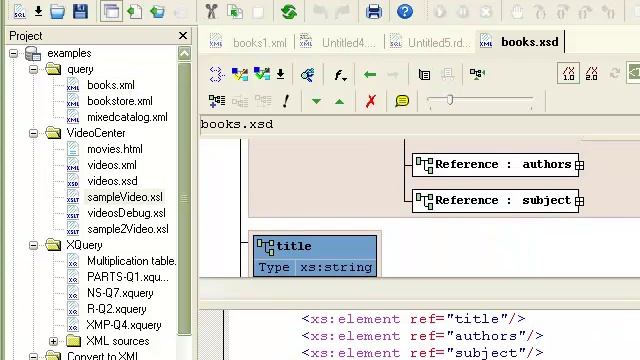Click the copy documents icon
This screenshot has width=640, height=360.
[235, 11]
